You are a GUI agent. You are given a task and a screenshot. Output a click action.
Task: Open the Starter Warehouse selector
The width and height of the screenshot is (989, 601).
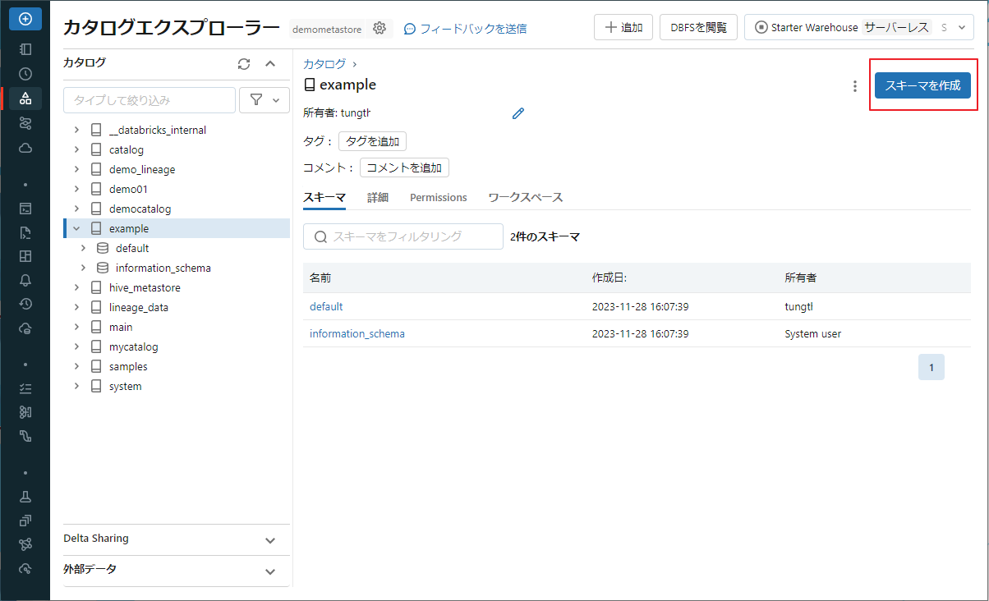(858, 28)
